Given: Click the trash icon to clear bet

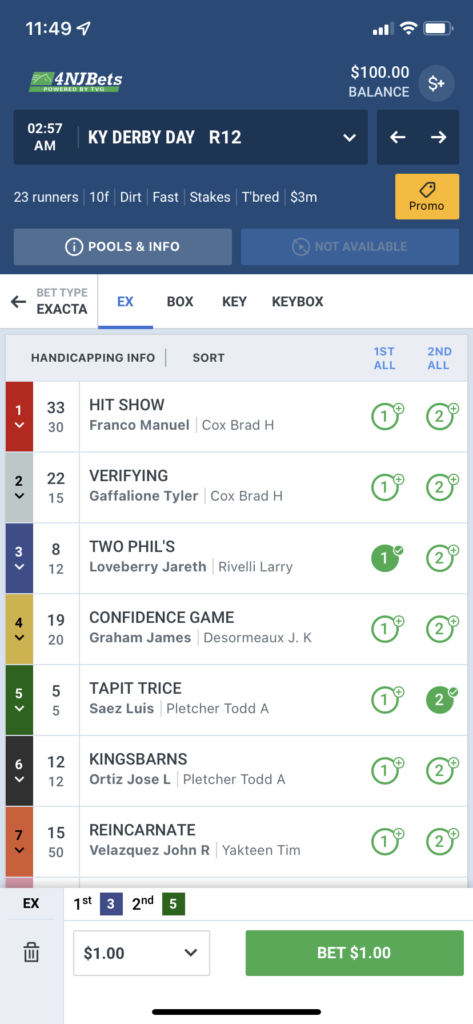Looking at the screenshot, I should click(x=31, y=953).
